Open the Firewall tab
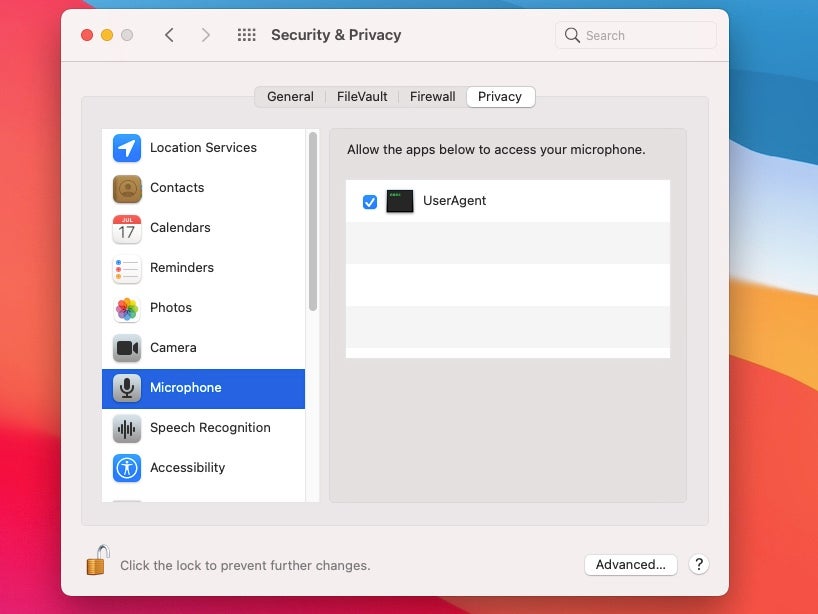818x614 pixels. pos(432,97)
